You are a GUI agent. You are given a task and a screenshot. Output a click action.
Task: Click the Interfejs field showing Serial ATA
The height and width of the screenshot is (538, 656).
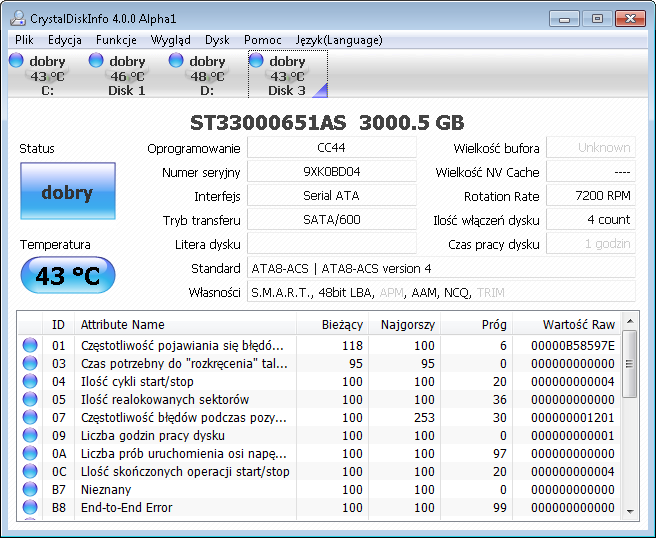point(332,196)
